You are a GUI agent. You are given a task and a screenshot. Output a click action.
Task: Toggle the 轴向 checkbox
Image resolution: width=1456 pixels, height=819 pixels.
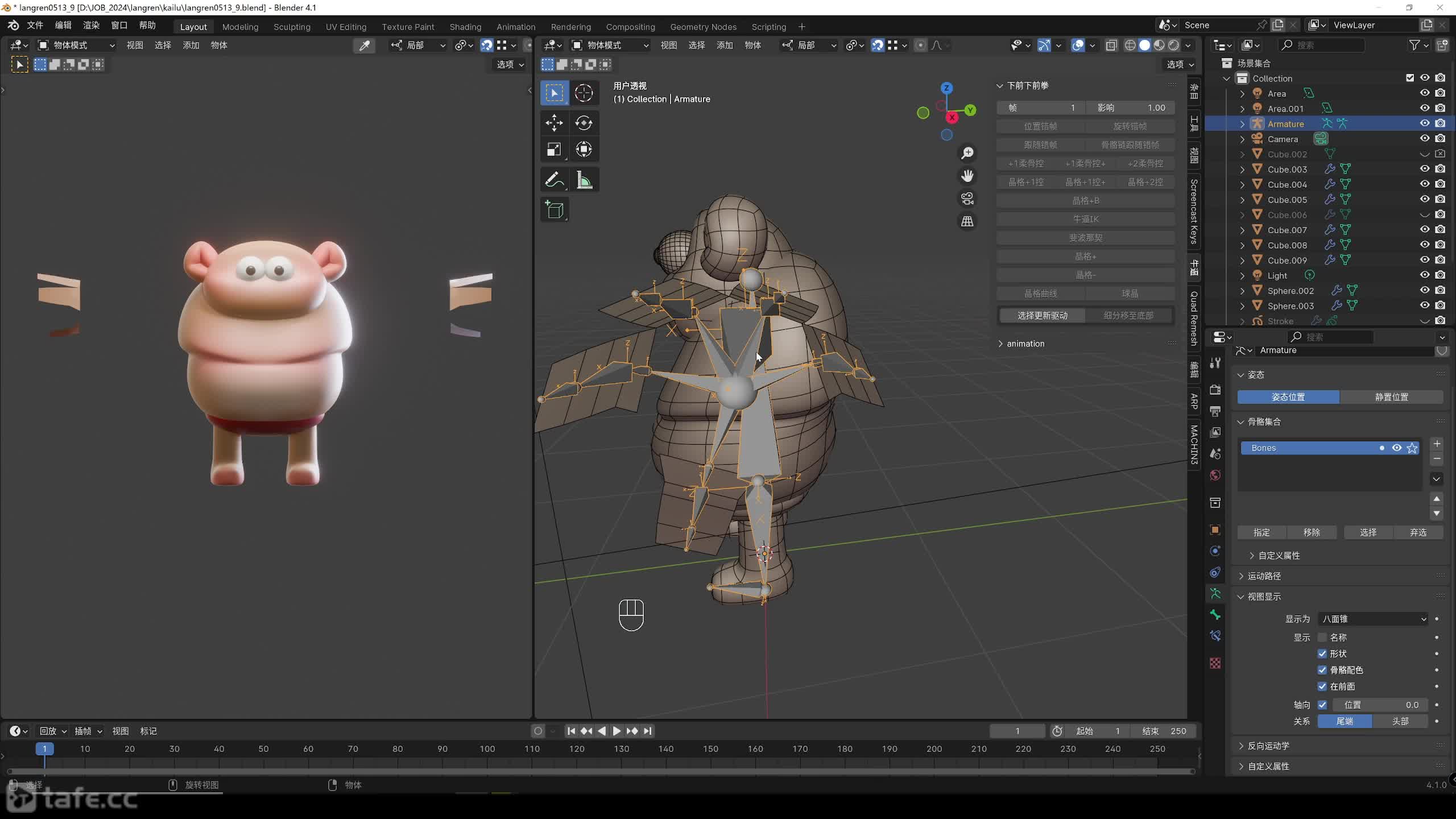point(1322,705)
